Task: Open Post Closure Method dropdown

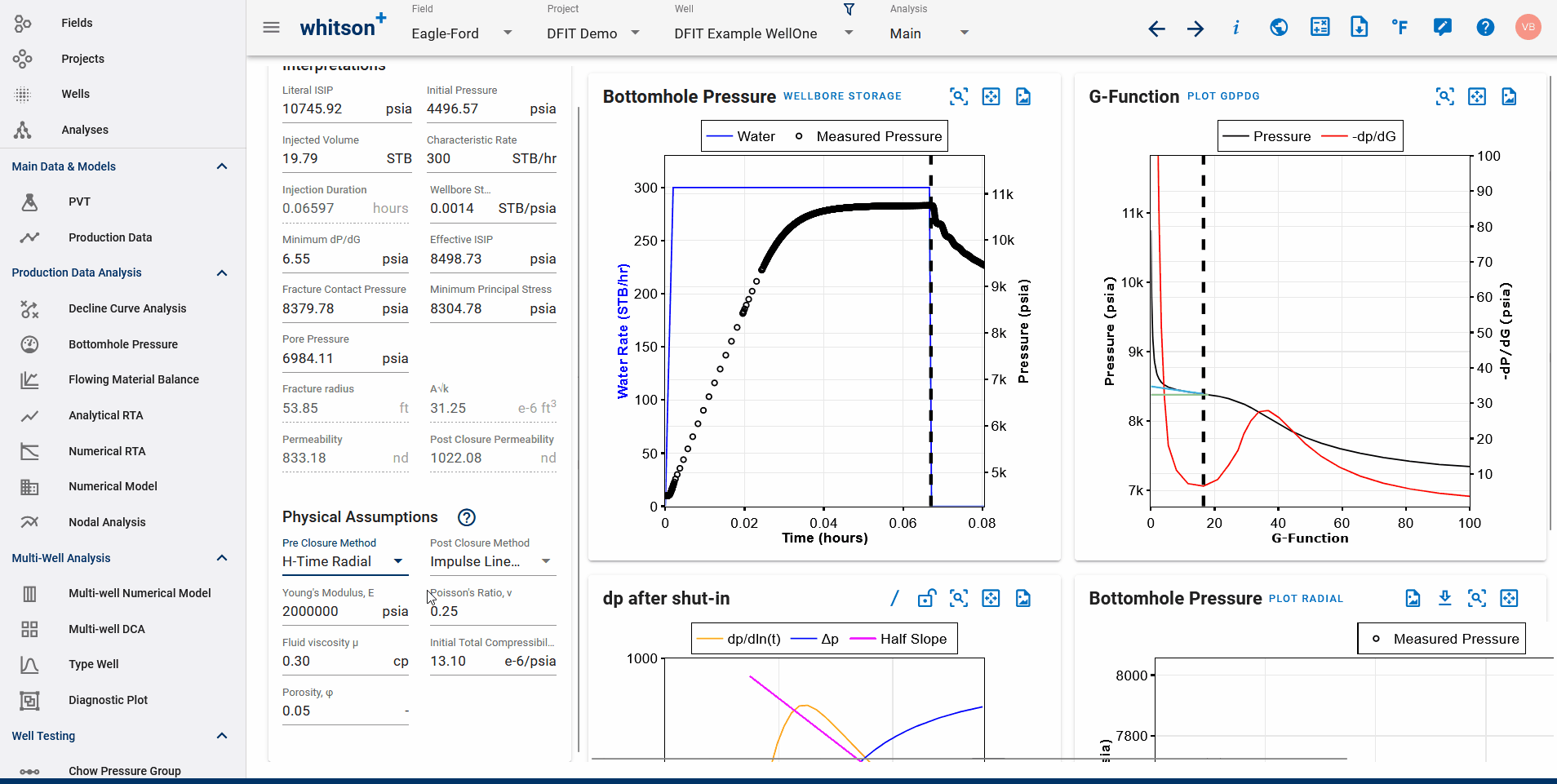Action: (x=492, y=561)
